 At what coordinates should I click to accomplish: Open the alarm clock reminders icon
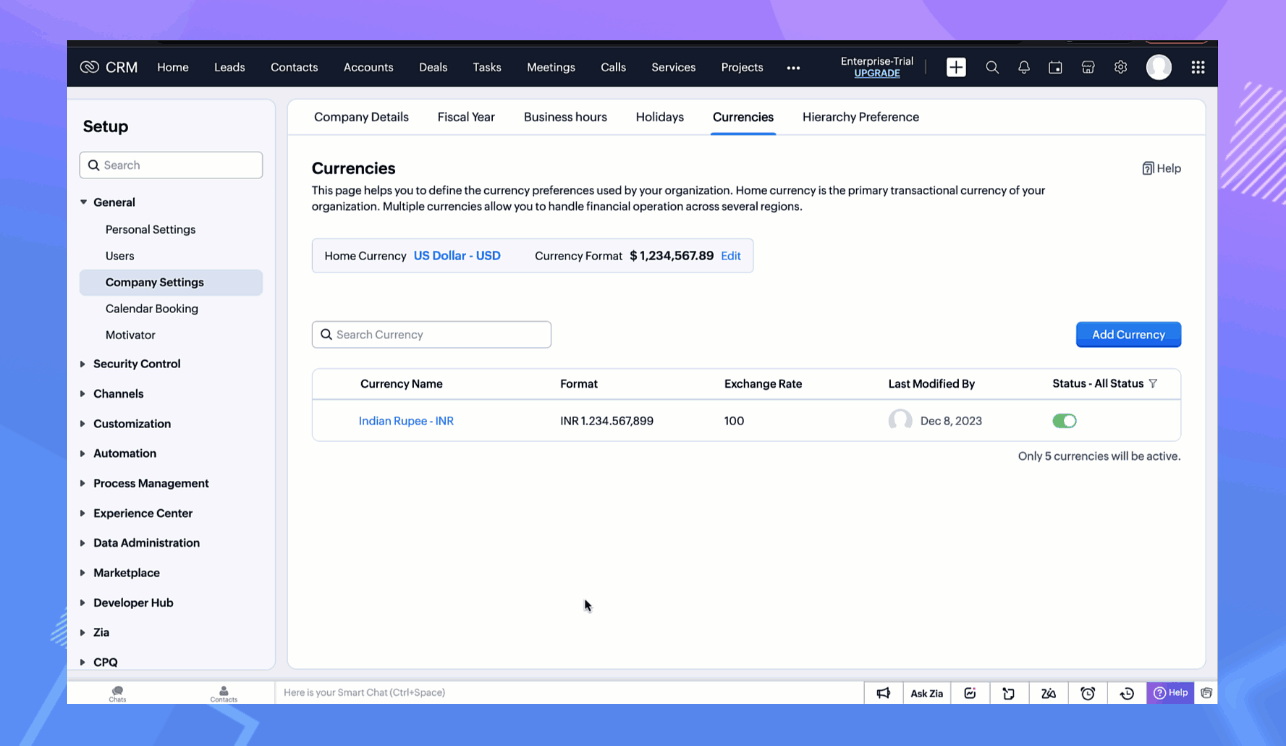point(1088,693)
